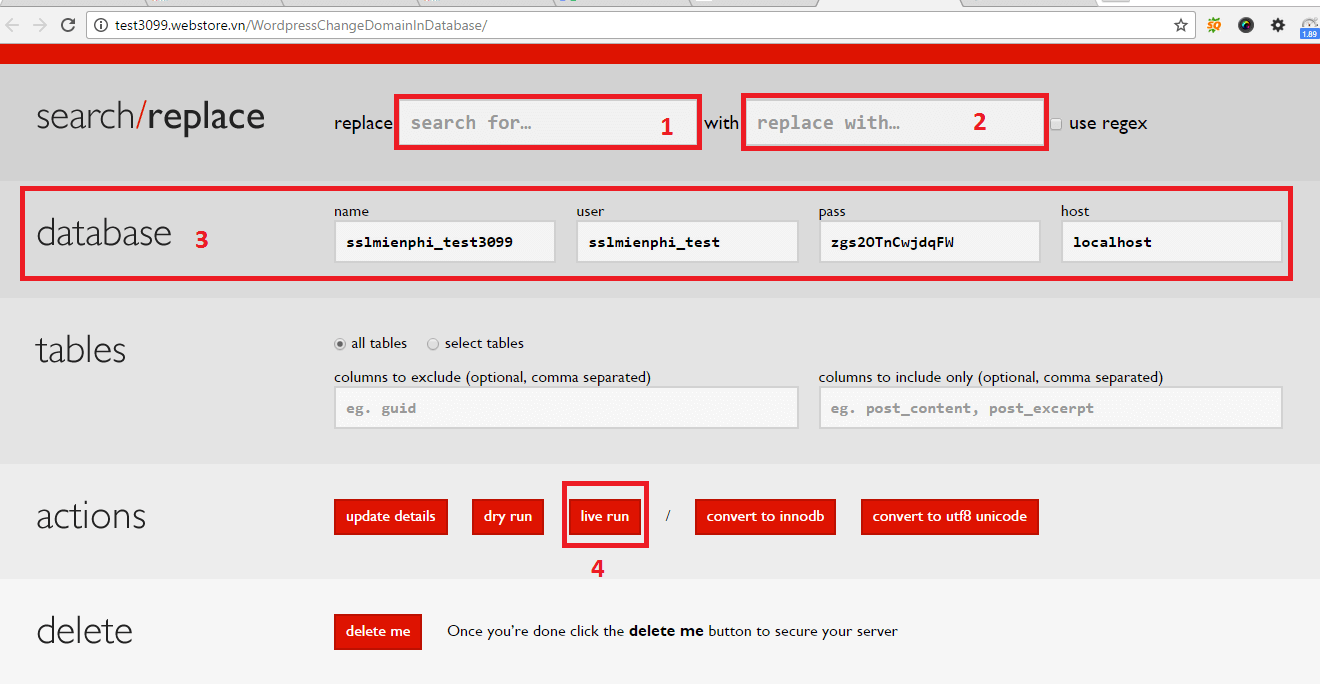The height and width of the screenshot is (684, 1320).
Task: Switch to the select tables option
Action: [x=432, y=343]
